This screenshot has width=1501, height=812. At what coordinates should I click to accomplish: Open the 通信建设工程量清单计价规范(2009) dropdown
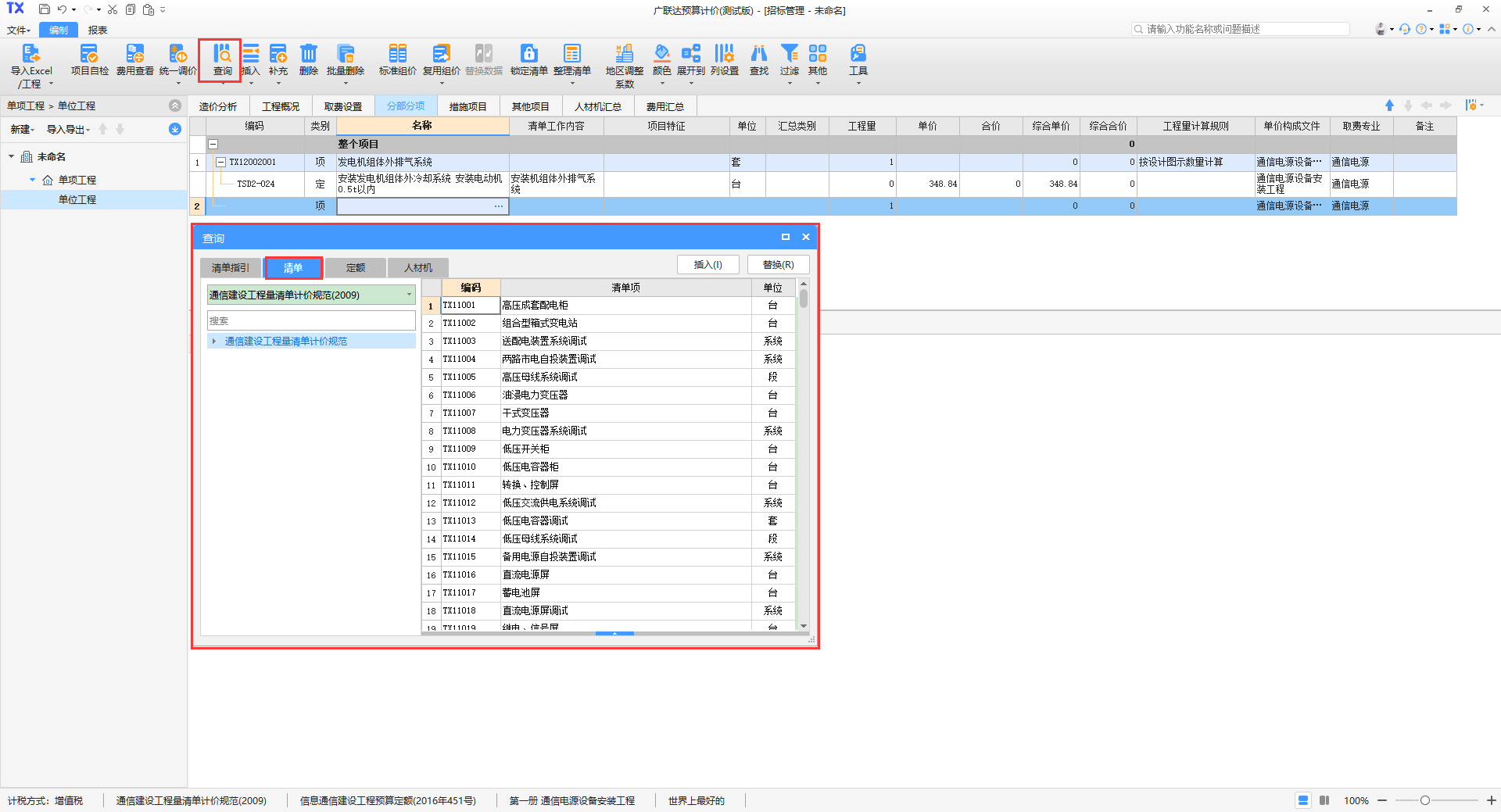pyautogui.click(x=409, y=295)
